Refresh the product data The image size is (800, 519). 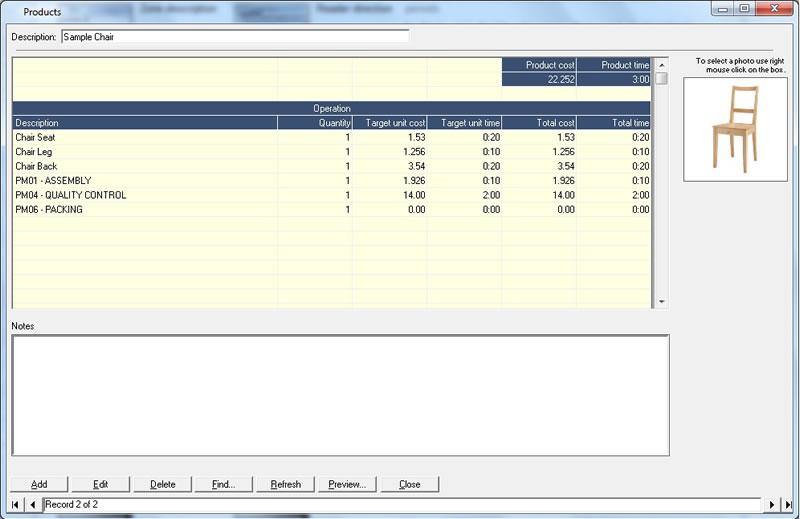285,484
